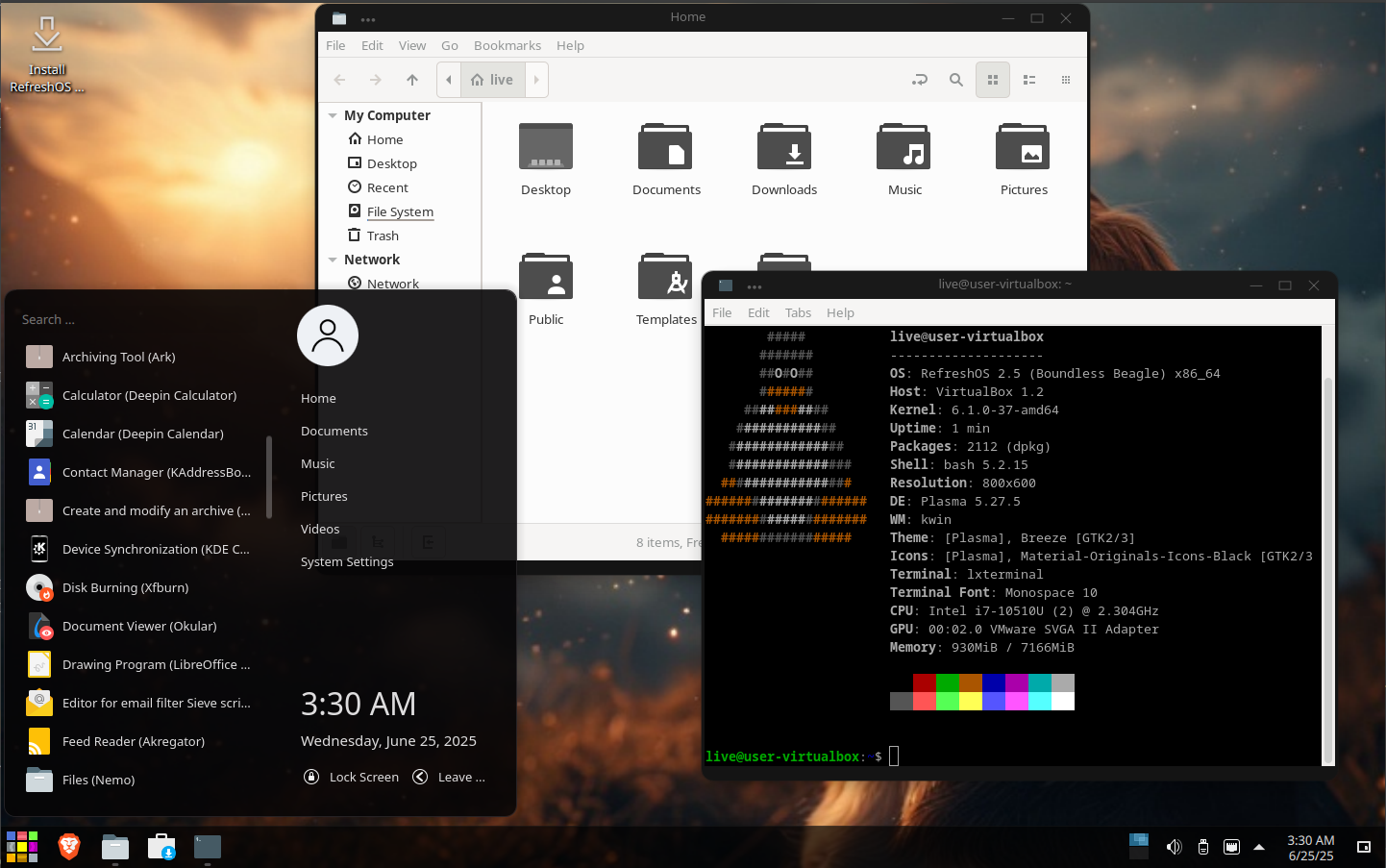Screen dimensions: 1386x868
Task: Click Lock Screen in launcher
Action: pyautogui.click(x=351, y=777)
